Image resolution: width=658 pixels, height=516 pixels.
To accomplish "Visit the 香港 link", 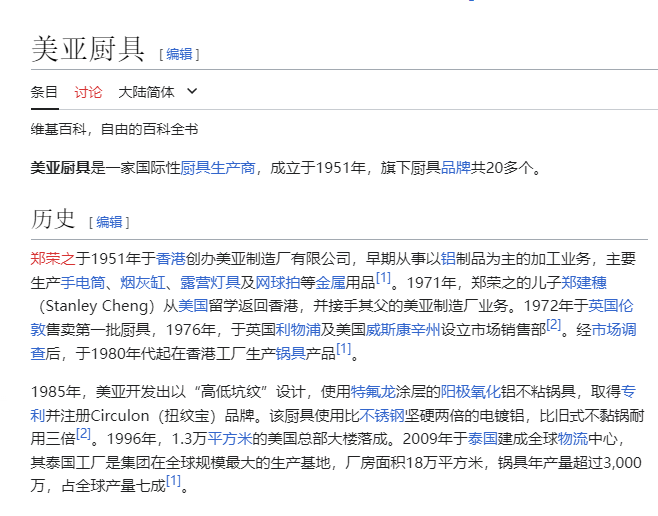I will click(170, 258).
